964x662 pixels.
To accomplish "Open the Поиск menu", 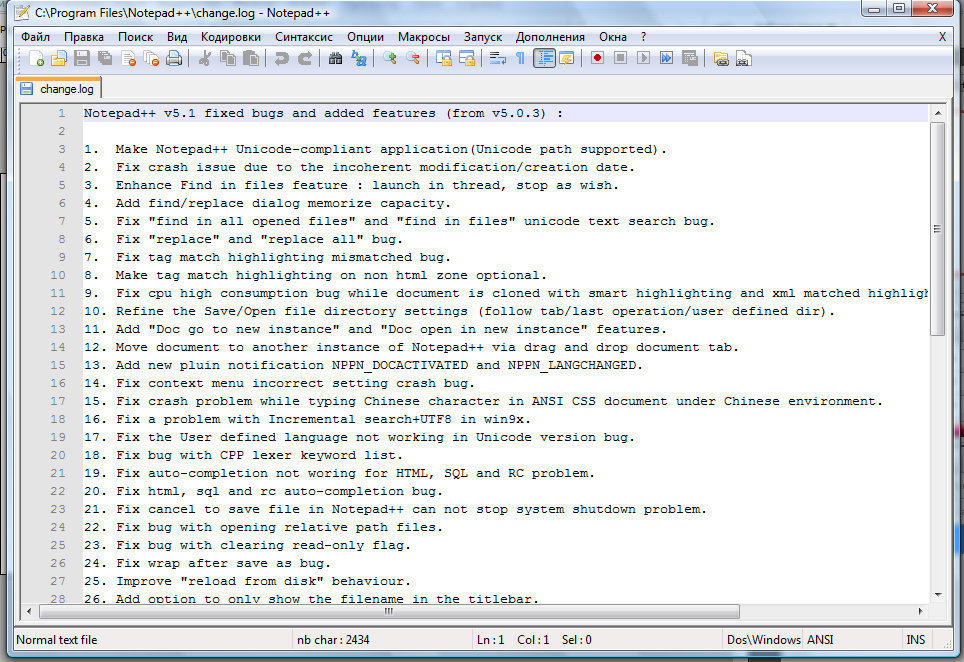I will click(135, 37).
